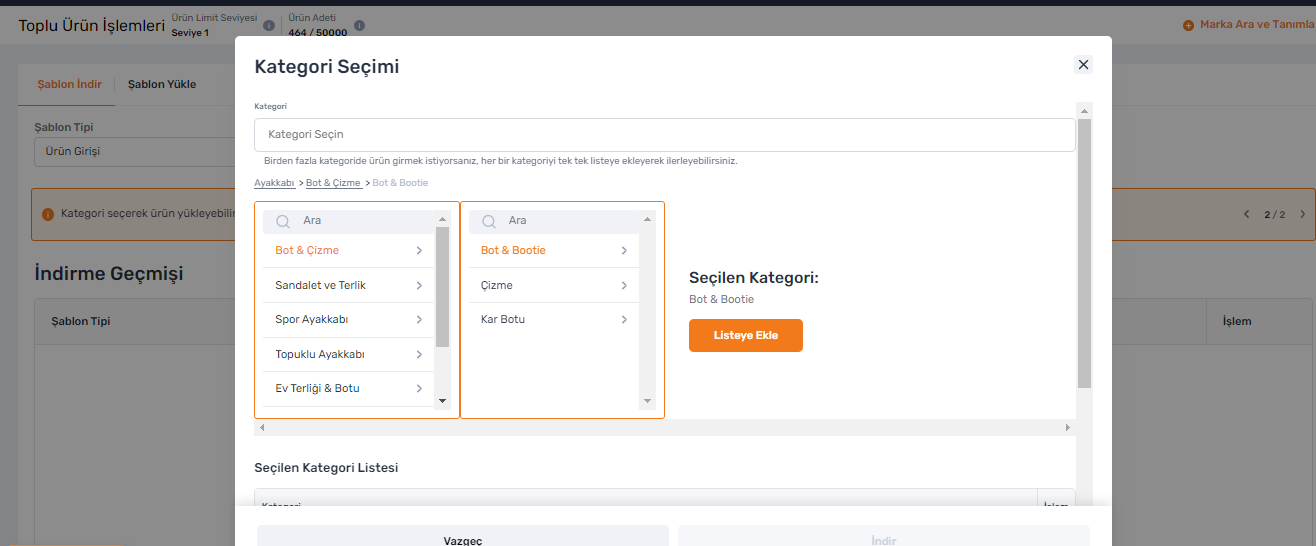Select Topuklu Ayakkabı category

click(x=349, y=355)
